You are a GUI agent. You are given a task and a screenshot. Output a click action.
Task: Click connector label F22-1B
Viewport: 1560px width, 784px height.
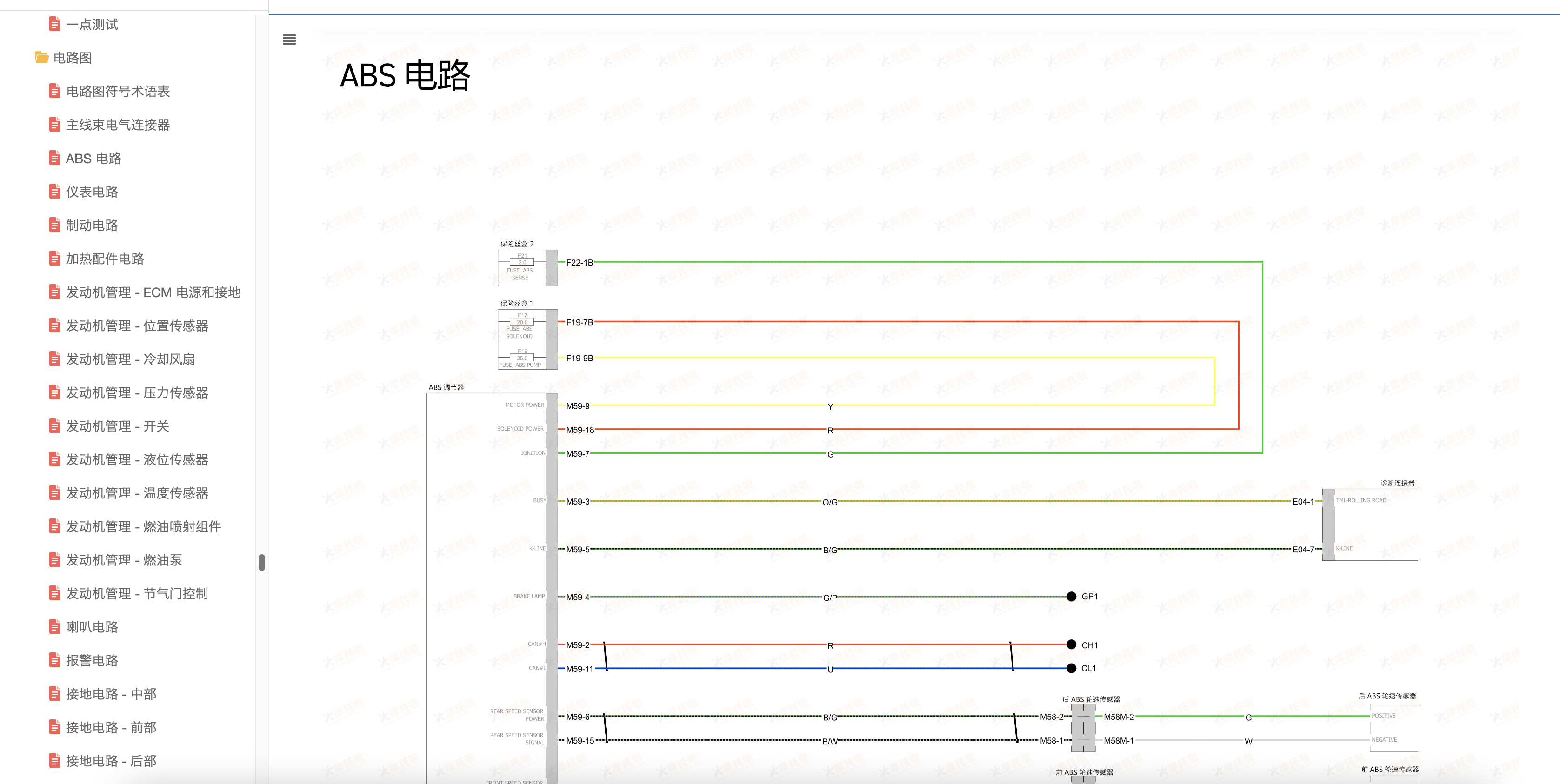click(580, 263)
